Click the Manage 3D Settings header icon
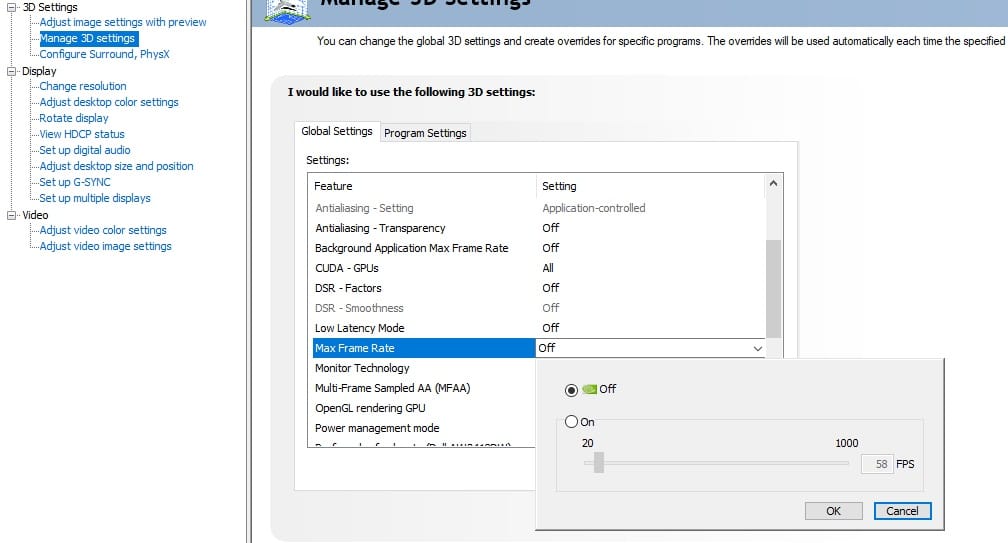This screenshot has width=1008, height=543. (x=287, y=10)
